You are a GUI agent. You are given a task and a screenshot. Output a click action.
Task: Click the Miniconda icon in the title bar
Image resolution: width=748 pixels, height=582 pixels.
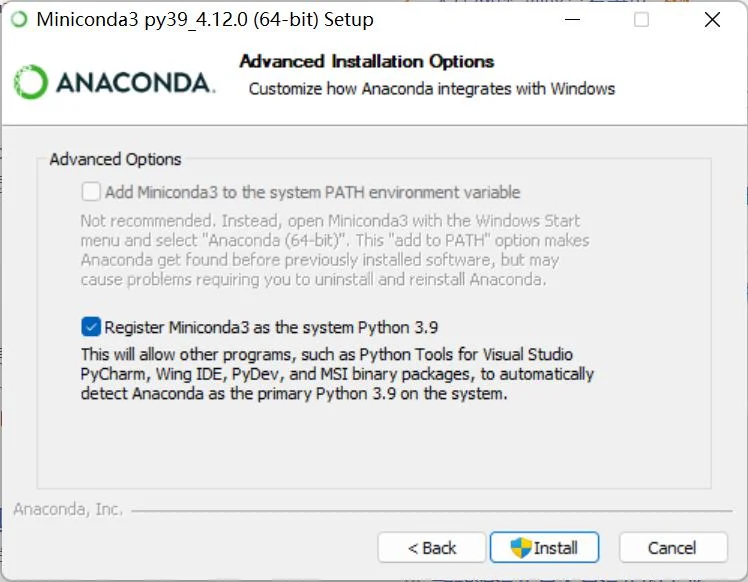point(19,19)
